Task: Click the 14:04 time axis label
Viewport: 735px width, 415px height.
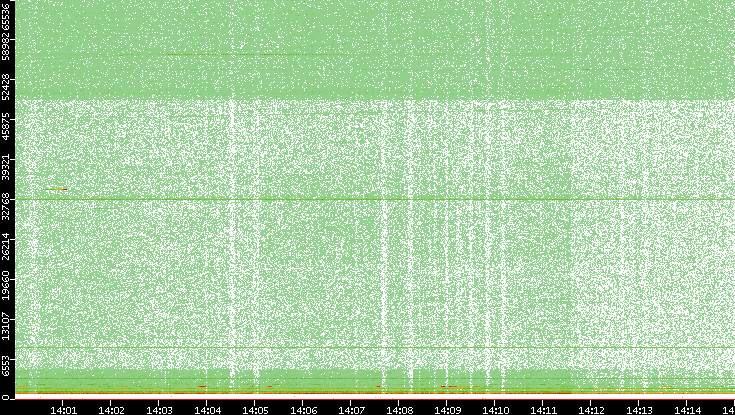Action: point(207,410)
